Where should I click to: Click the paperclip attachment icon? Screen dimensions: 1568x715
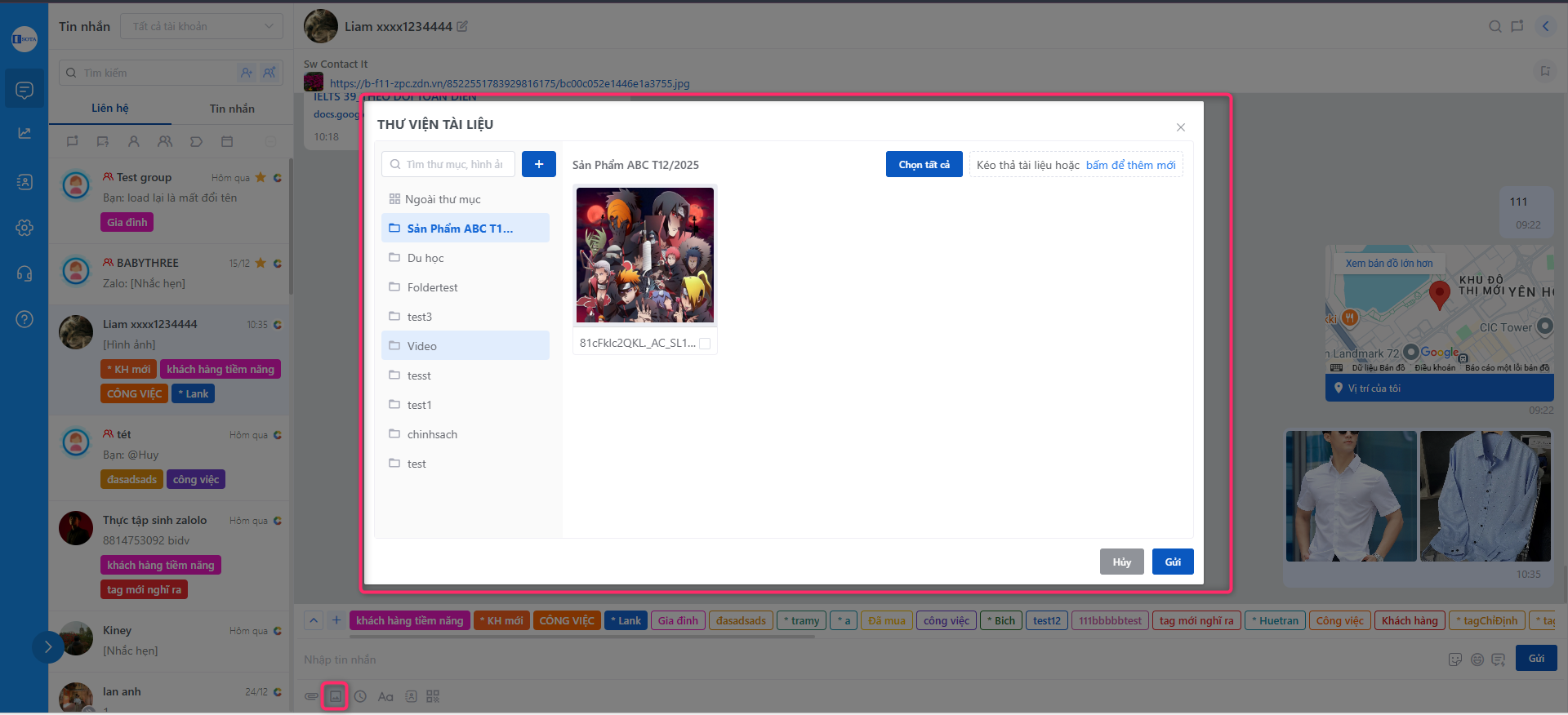coord(311,696)
